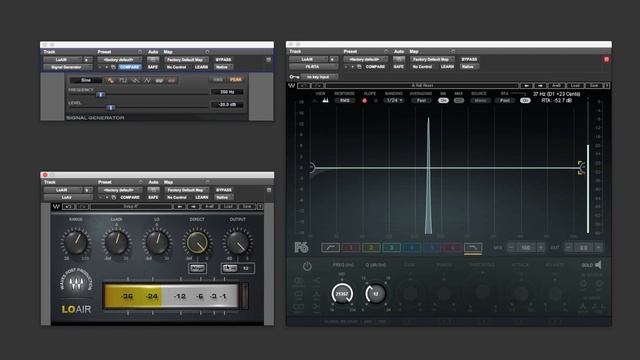The width and height of the screenshot is (640, 360).
Task: Go to previous preset in LoAir toolbar
Action: coord(179,207)
